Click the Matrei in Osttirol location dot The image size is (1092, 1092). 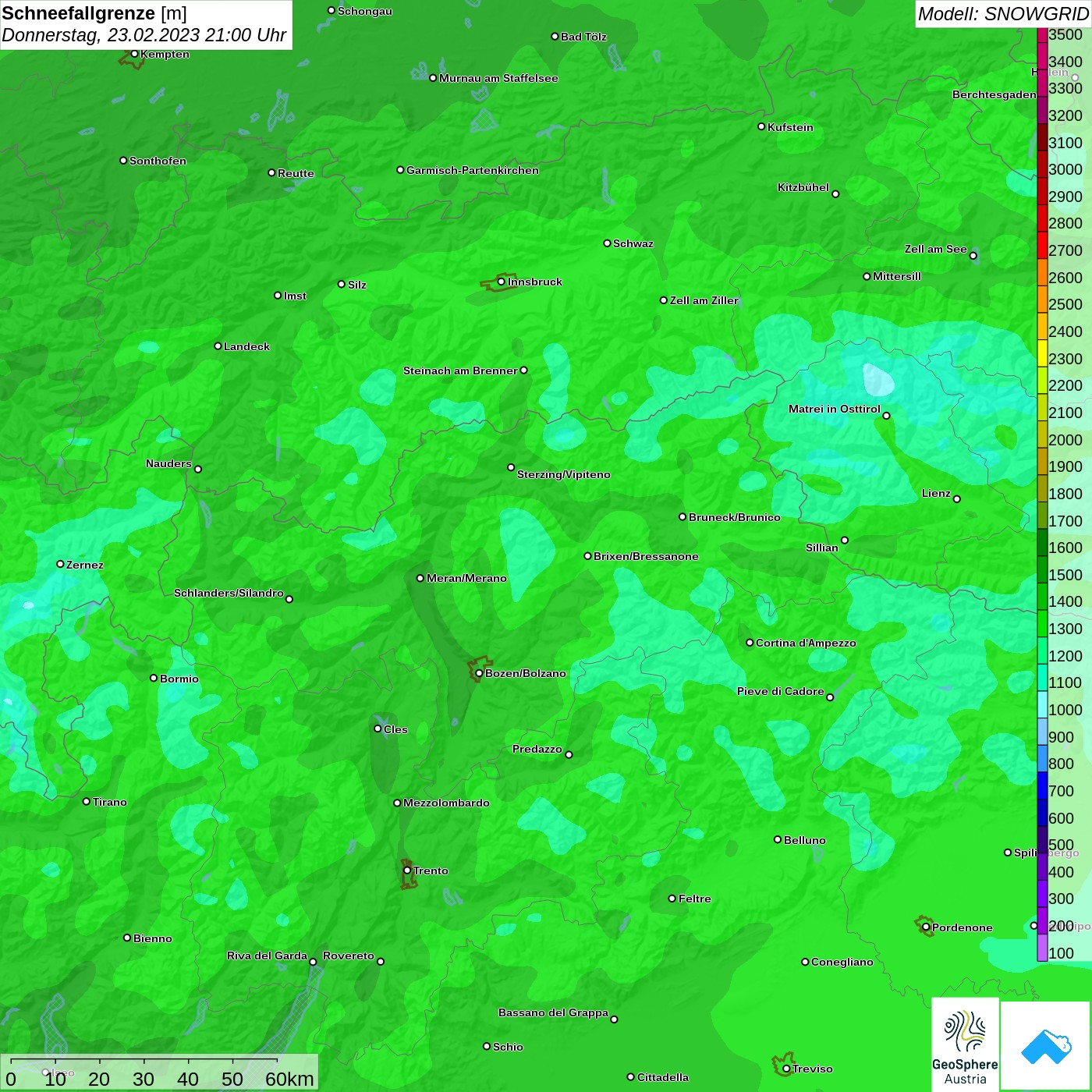886,416
